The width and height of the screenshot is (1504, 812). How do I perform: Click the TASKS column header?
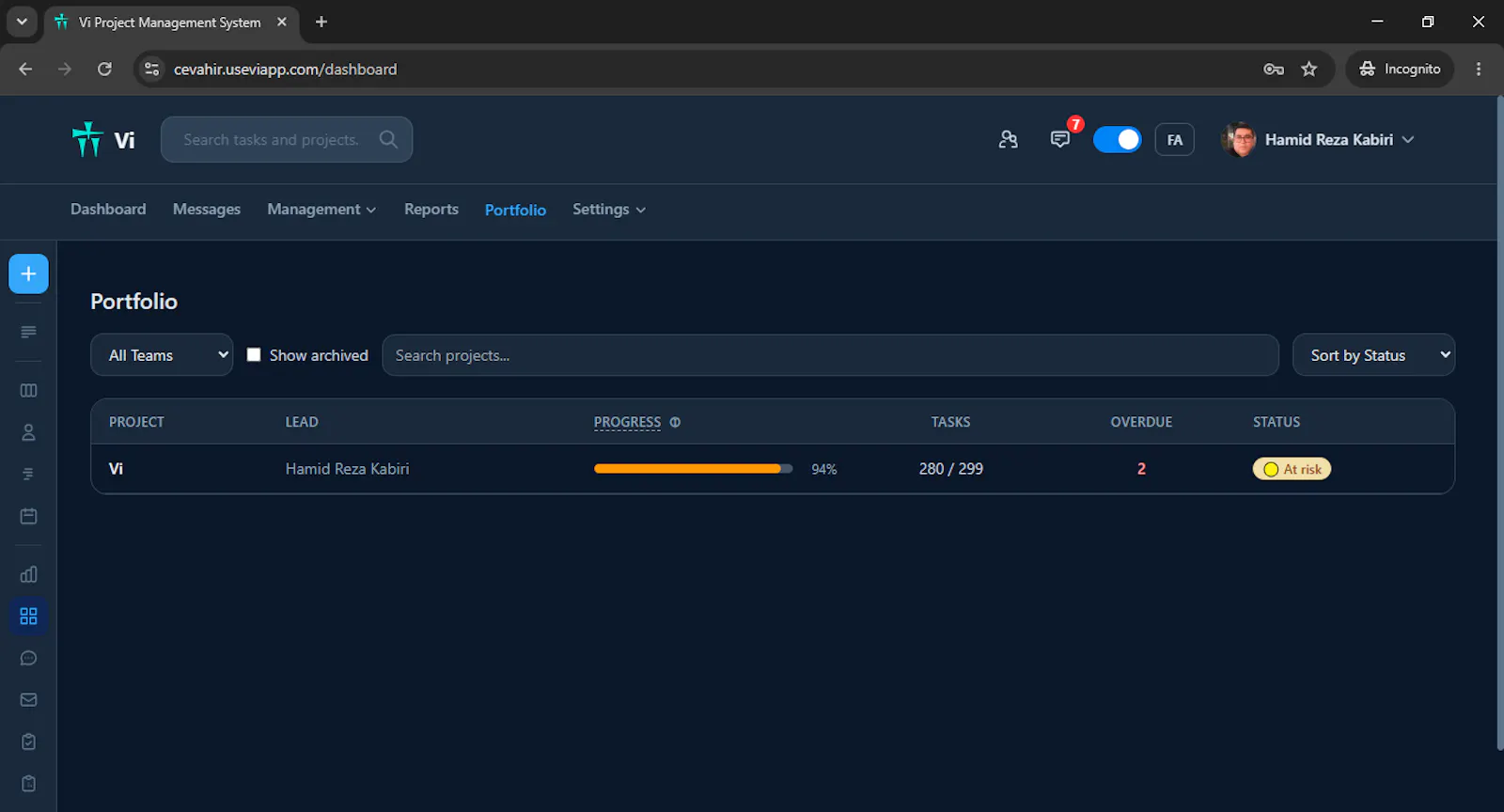[x=950, y=422]
